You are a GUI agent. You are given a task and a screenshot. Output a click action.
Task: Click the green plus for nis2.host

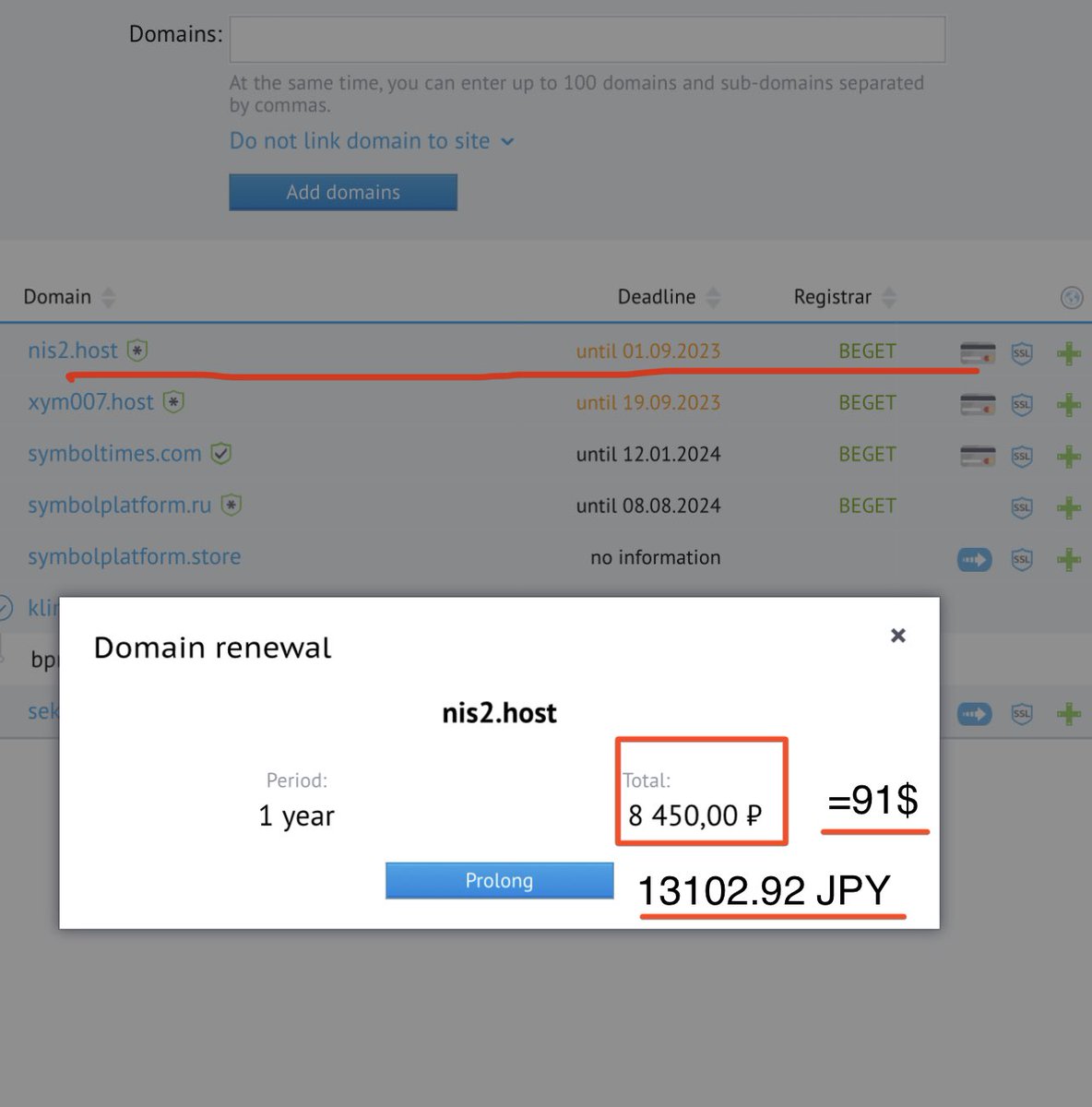[x=1069, y=352]
